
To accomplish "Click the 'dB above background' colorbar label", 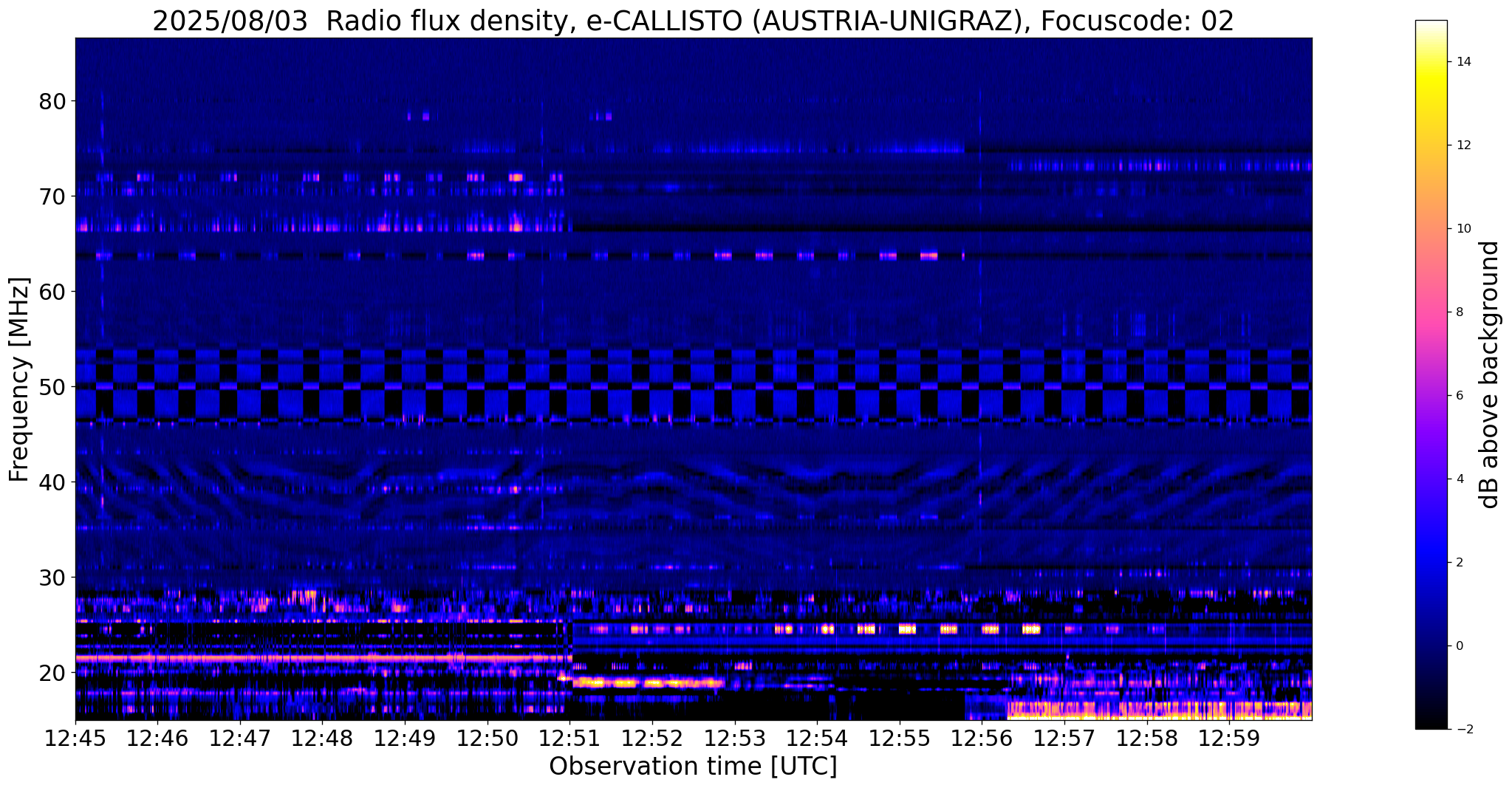I will pyautogui.click(x=1491, y=374).
